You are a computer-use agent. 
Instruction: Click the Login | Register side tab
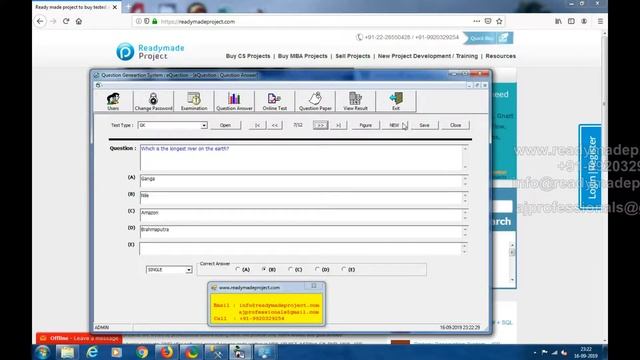click(590, 167)
